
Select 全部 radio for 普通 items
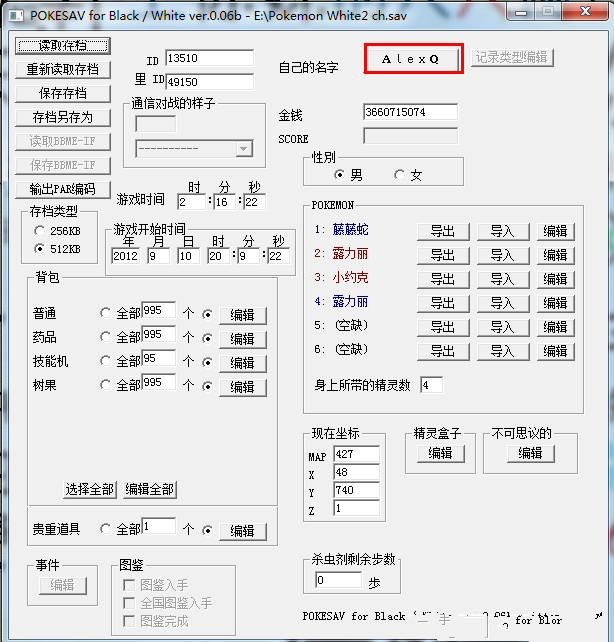click(x=105, y=313)
